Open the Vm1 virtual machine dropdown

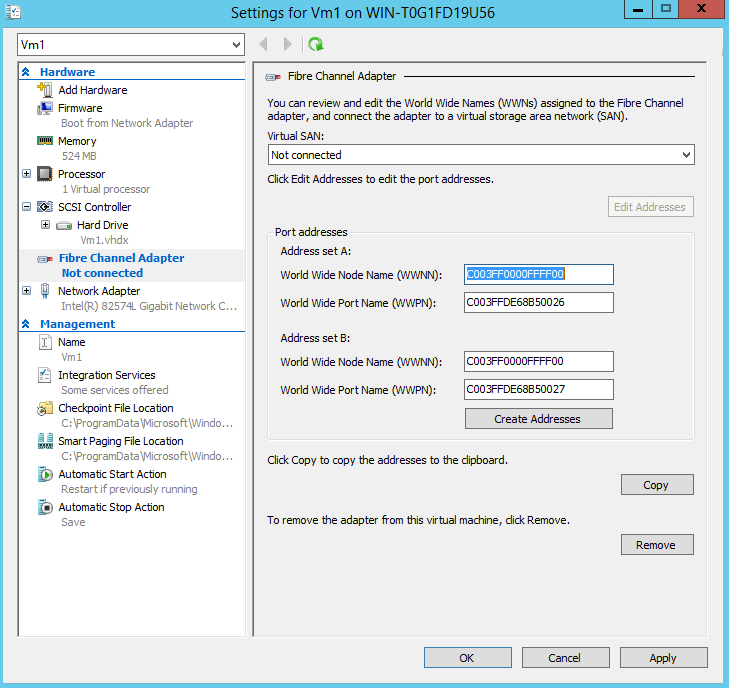coord(131,45)
